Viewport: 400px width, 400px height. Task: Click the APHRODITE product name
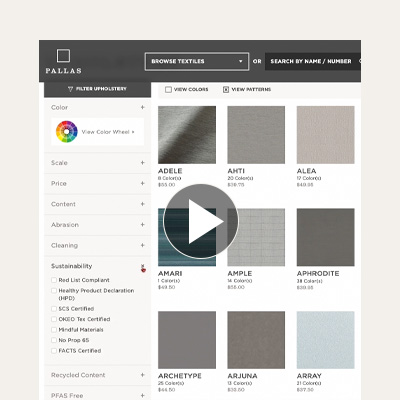(318, 273)
